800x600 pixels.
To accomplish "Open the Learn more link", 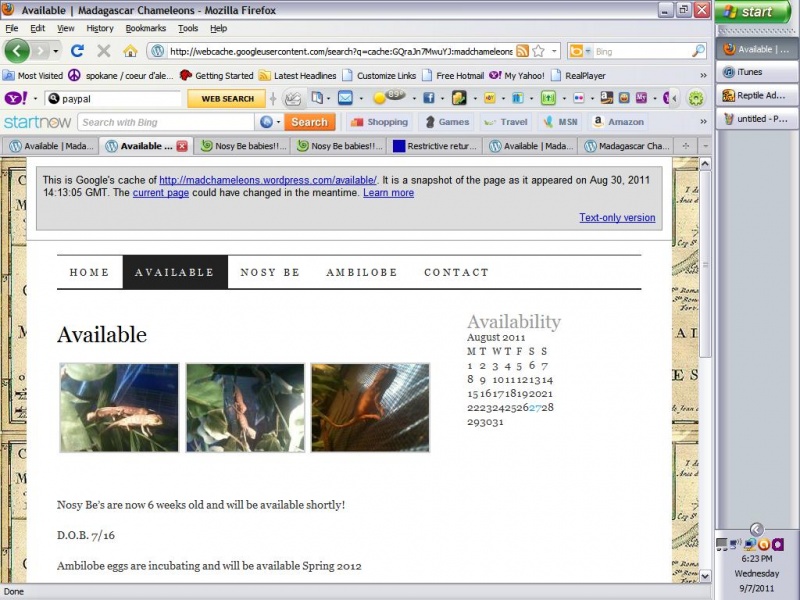I will (388, 193).
